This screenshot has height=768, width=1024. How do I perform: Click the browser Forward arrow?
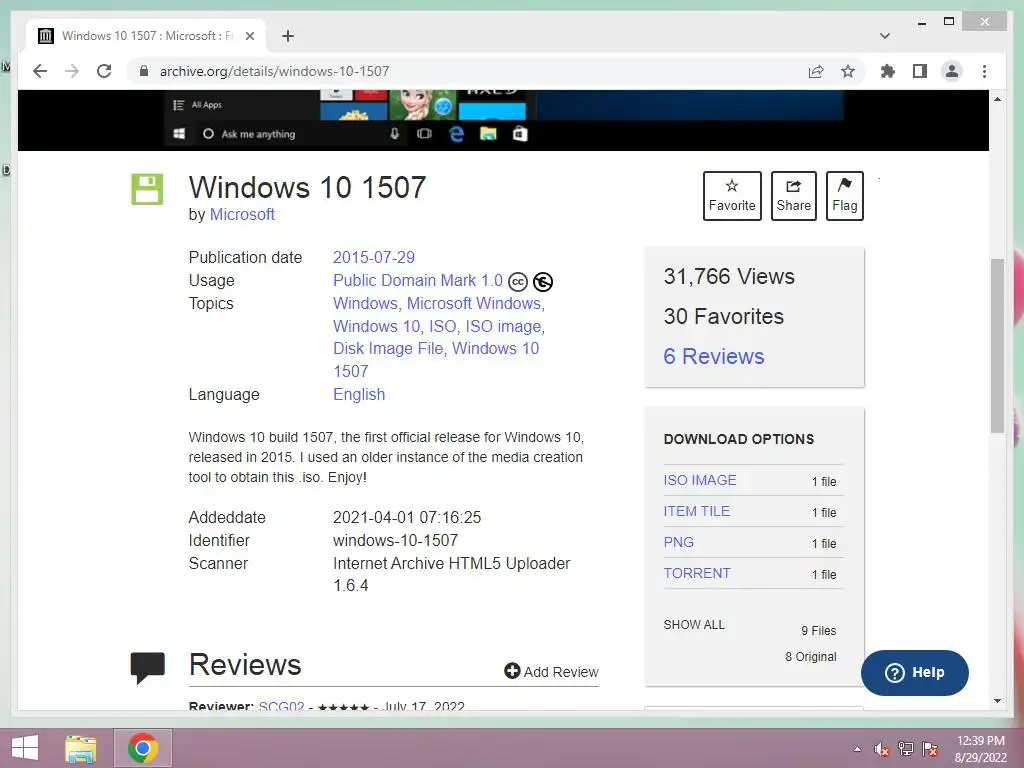[x=72, y=71]
